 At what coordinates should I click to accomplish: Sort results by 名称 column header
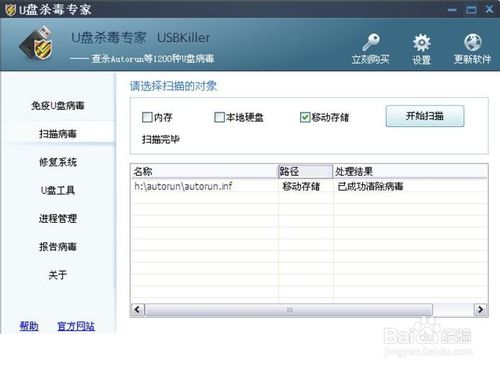(x=205, y=171)
